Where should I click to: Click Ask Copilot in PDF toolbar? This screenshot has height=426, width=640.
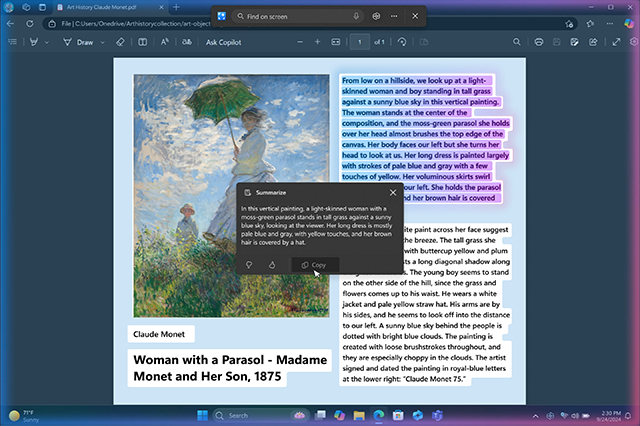click(223, 42)
